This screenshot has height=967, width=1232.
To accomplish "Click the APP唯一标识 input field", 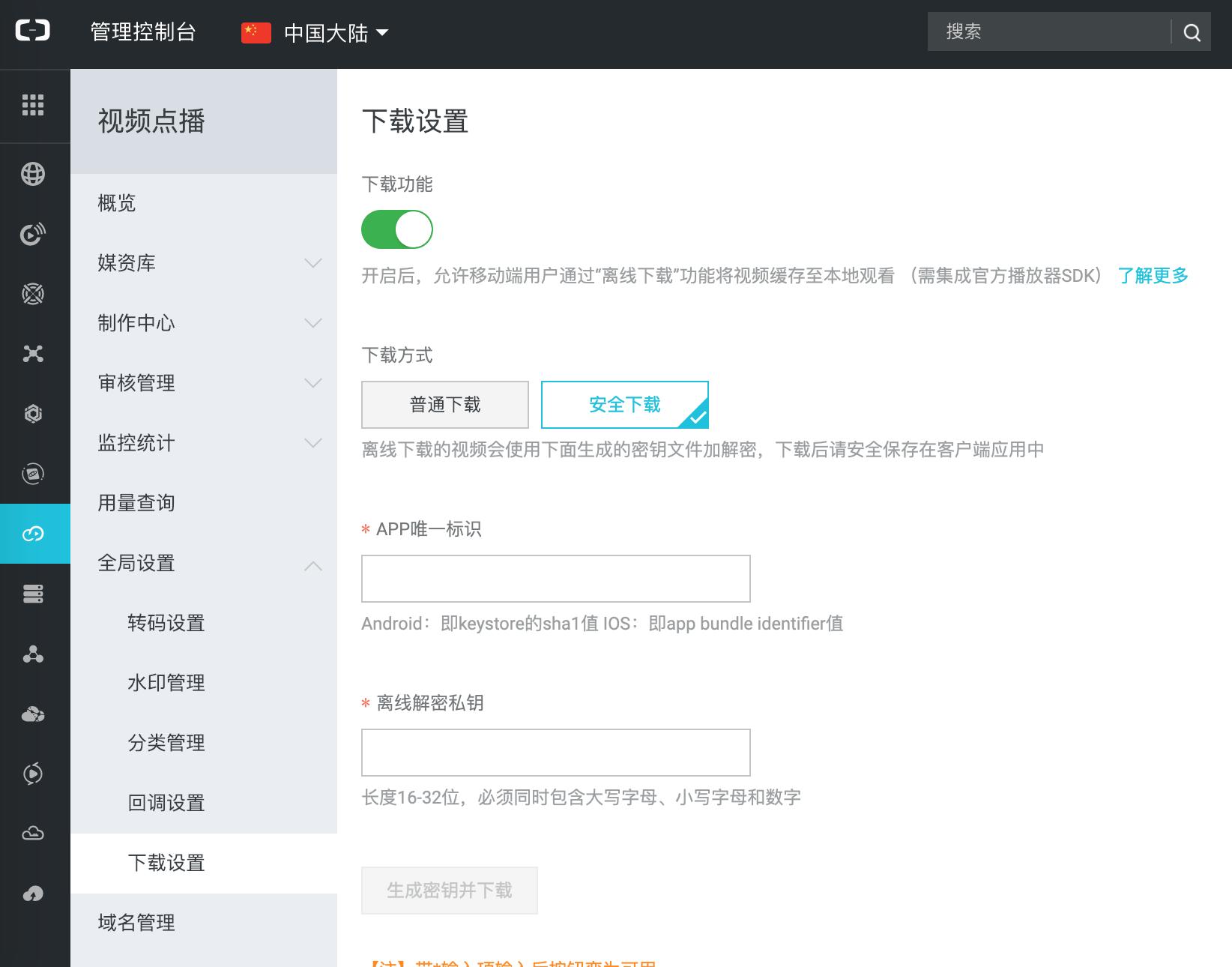I will [x=555, y=579].
